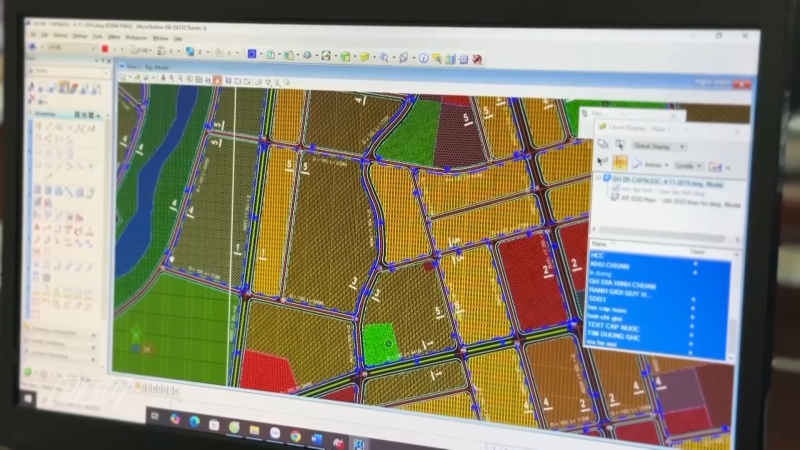Screen dimensions: 800x450
Task: Open the Global Display dropdown
Action: click(x=660, y=146)
